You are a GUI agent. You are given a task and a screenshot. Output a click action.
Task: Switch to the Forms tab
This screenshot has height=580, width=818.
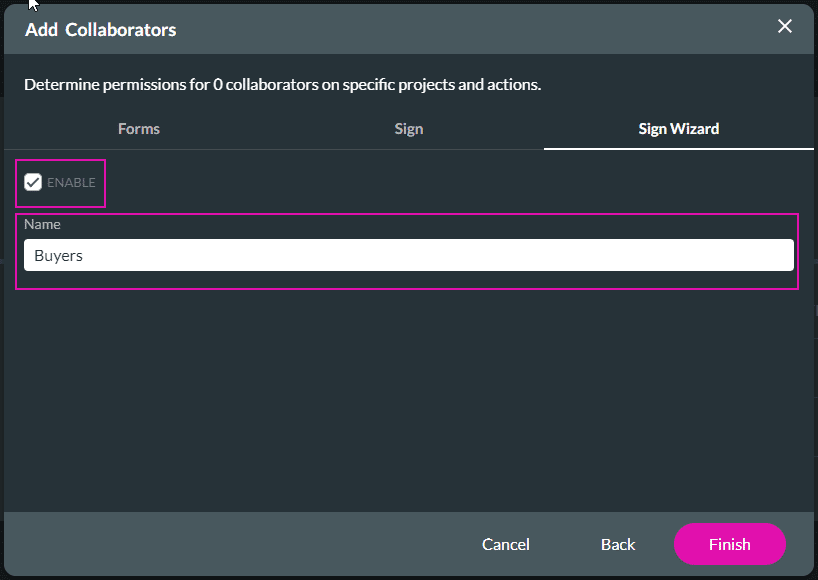point(138,128)
